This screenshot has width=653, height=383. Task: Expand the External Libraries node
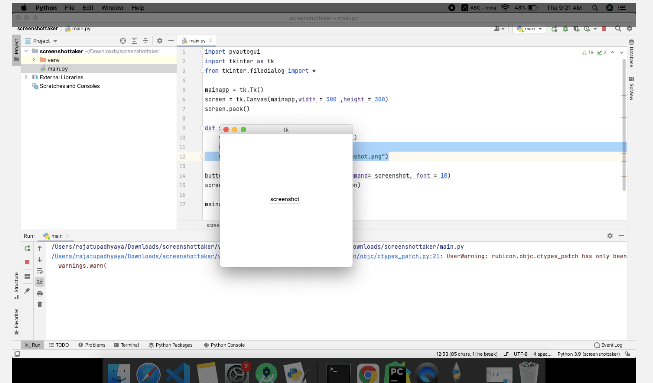coord(26,77)
